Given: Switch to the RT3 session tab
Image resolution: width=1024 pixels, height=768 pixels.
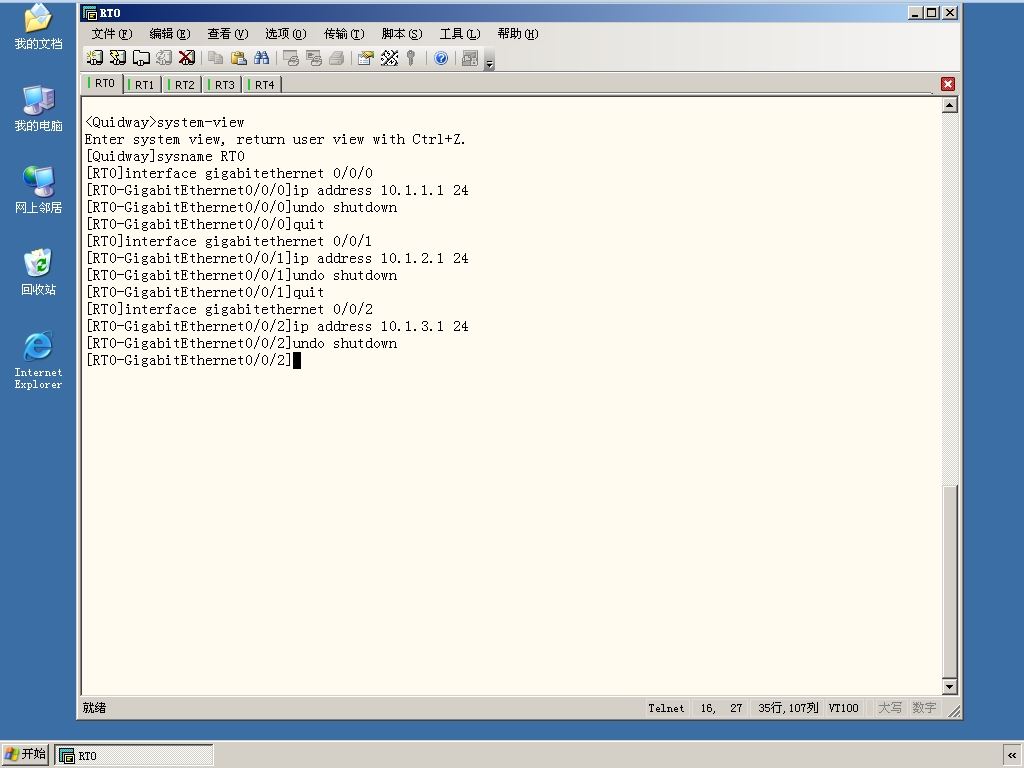Looking at the screenshot, I should (223, 85).
